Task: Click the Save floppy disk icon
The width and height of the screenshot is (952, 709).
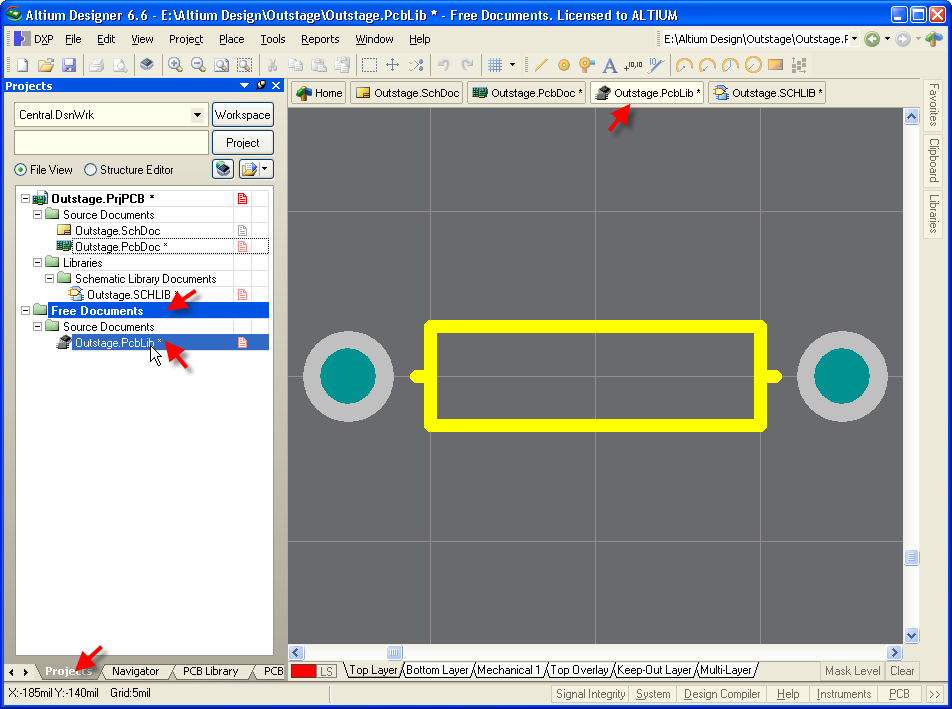Action: [x=69, y=65]
